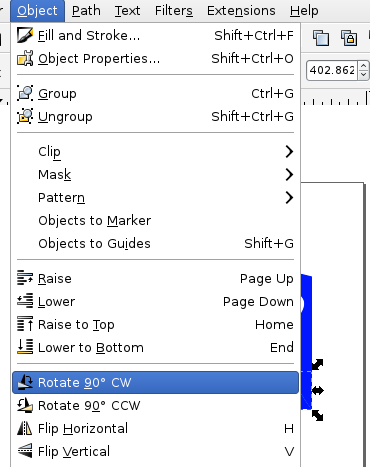The image size is (370, 467).
Task: Select Rotate 90° CCW menu entry
Action: pyautogui.click(x=155, y=405)
